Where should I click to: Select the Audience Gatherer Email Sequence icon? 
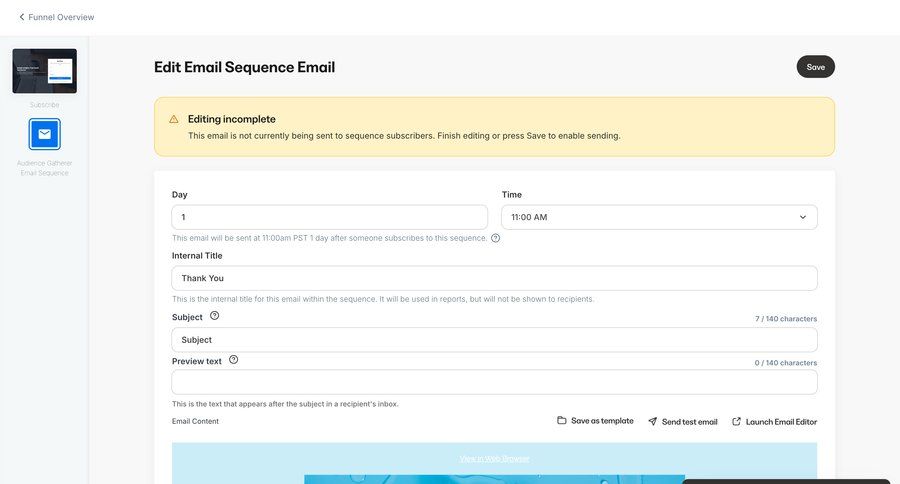point(45,134)
